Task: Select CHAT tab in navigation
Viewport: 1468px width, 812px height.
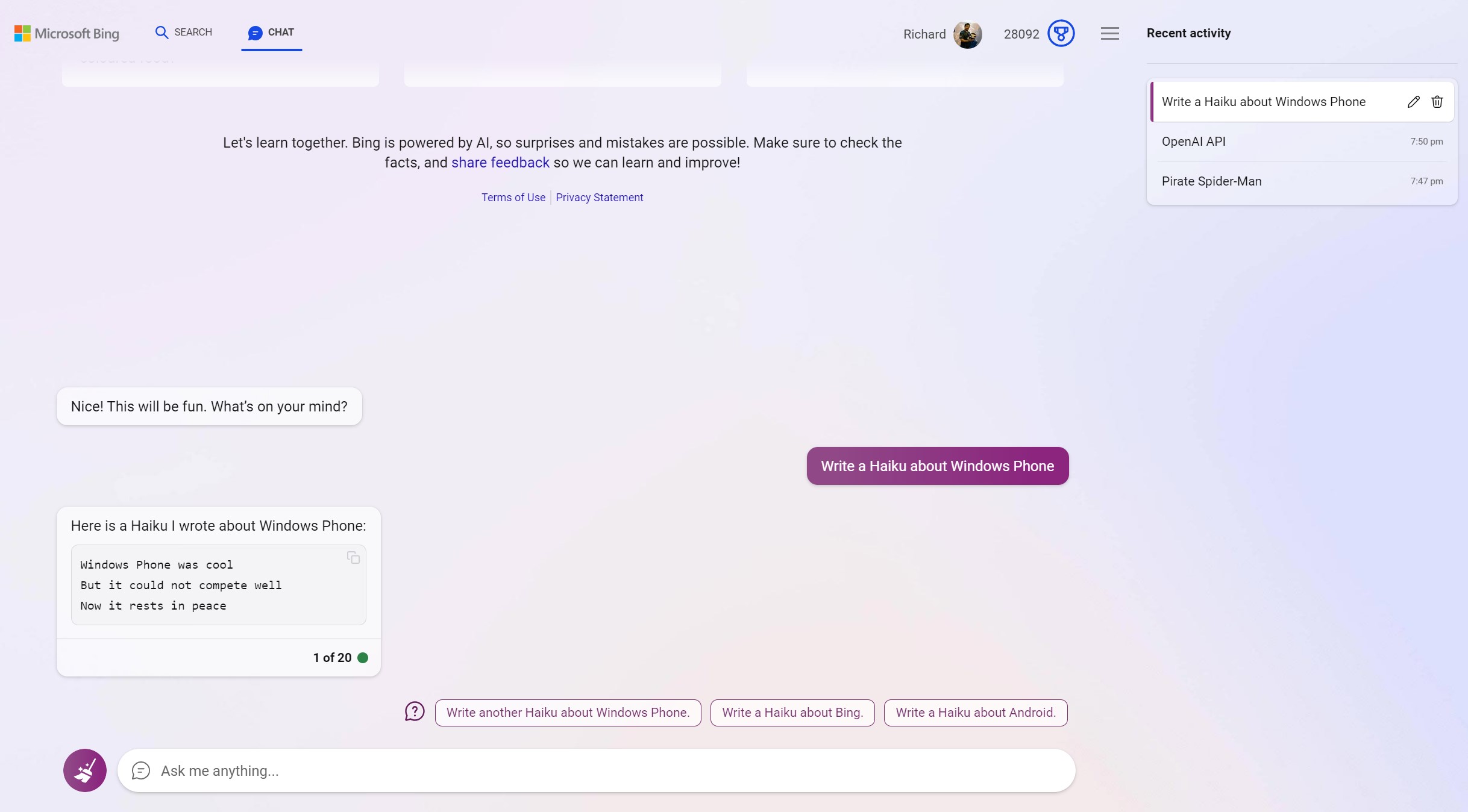Action: [x=272, y=32]
